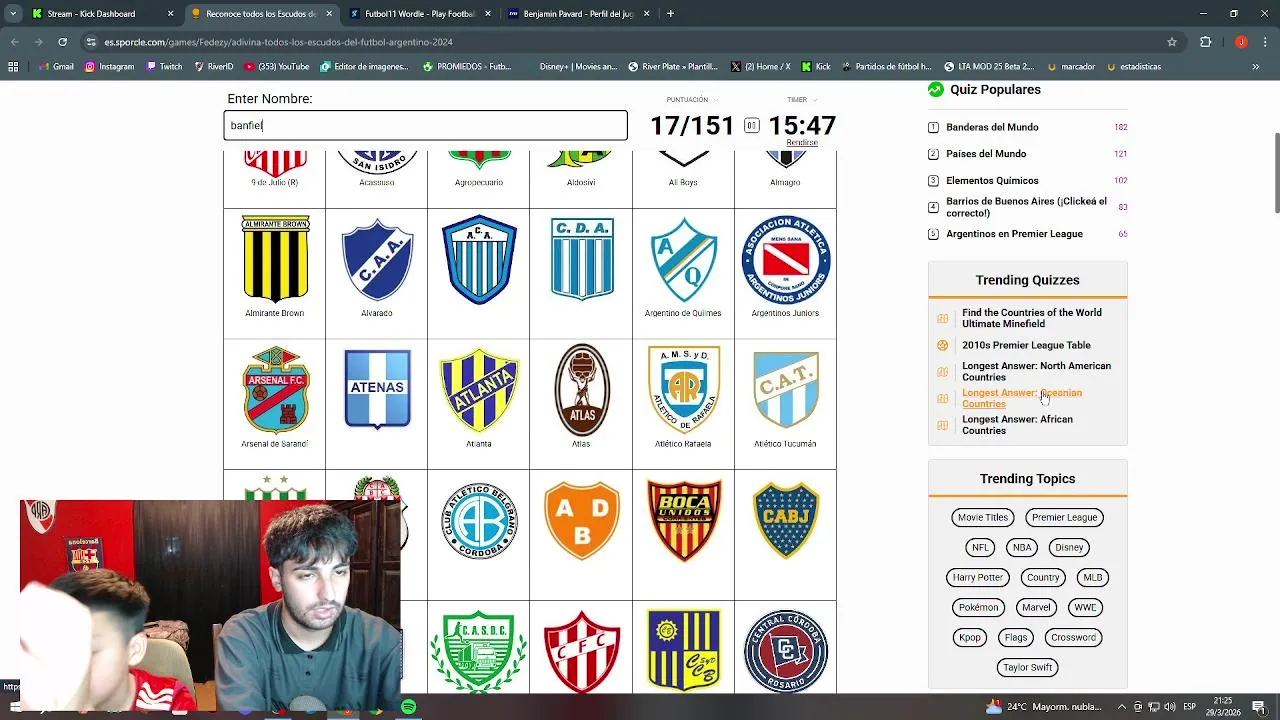
Task: Open the River Plate Plantilla bookmark
Action: (x=673, y=67)
